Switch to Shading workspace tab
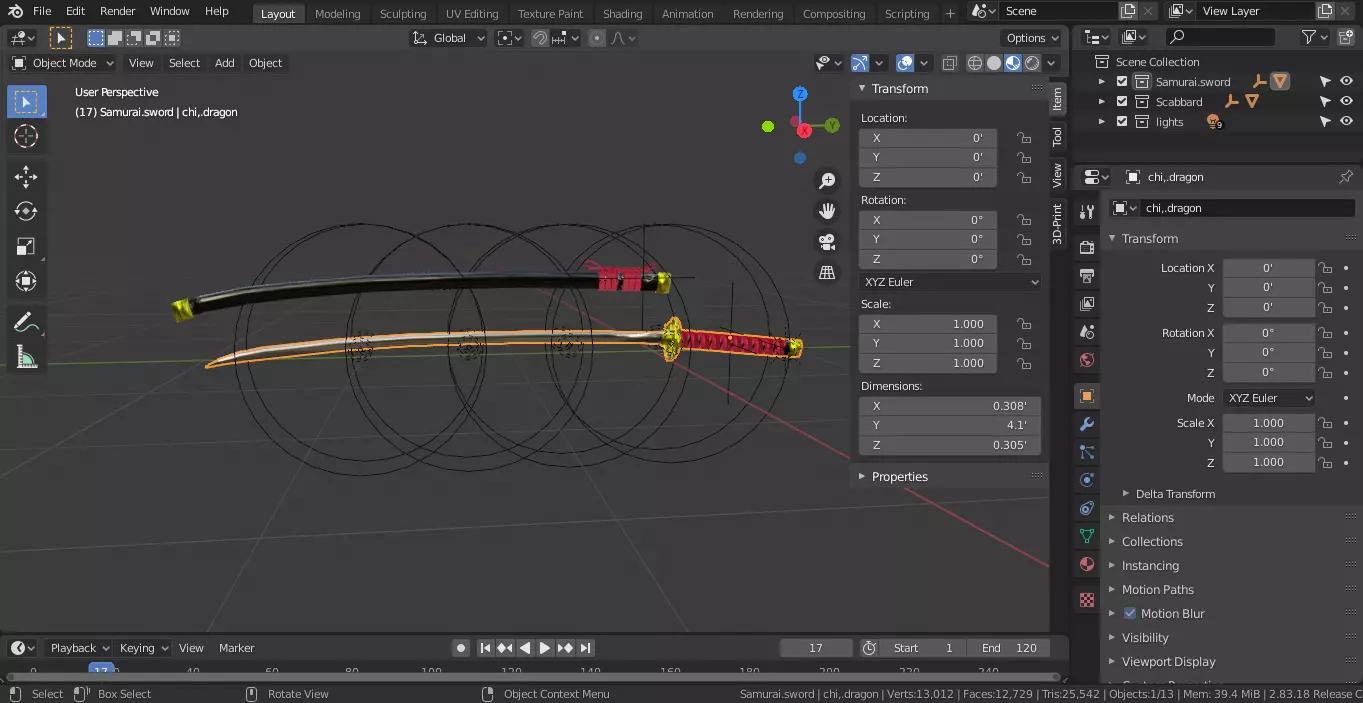Image resolution: width=1363 pixels, height=703 pixels. 622,14
